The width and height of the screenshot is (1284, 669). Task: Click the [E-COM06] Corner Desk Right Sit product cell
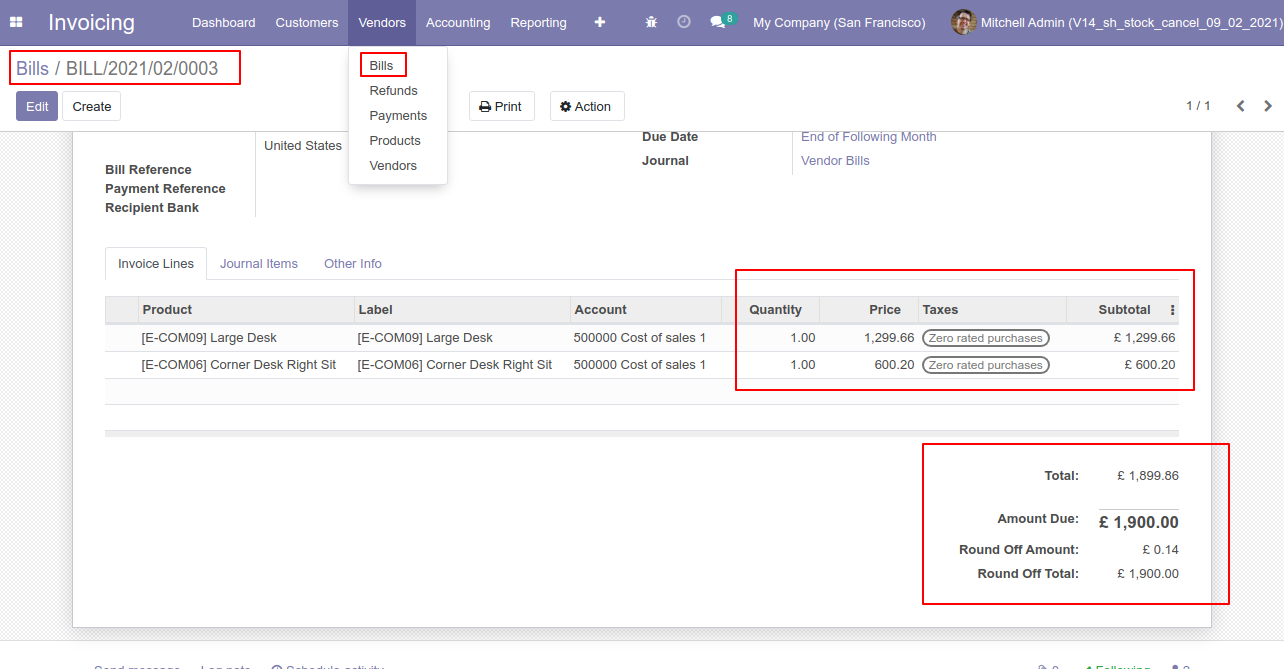[246, 365]
